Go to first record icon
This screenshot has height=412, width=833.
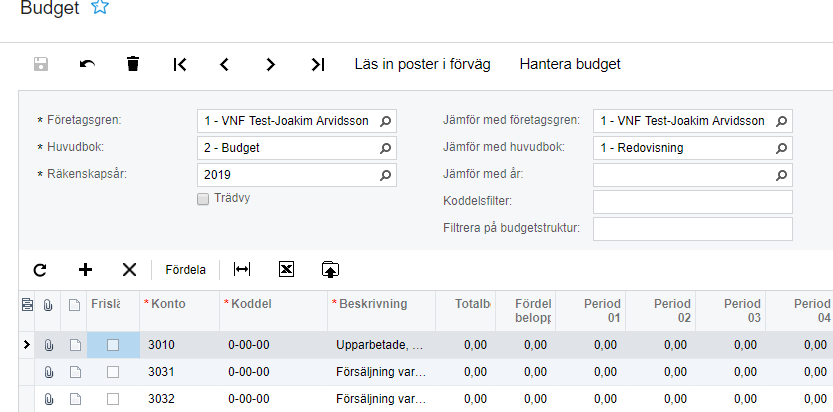point(180,64)
